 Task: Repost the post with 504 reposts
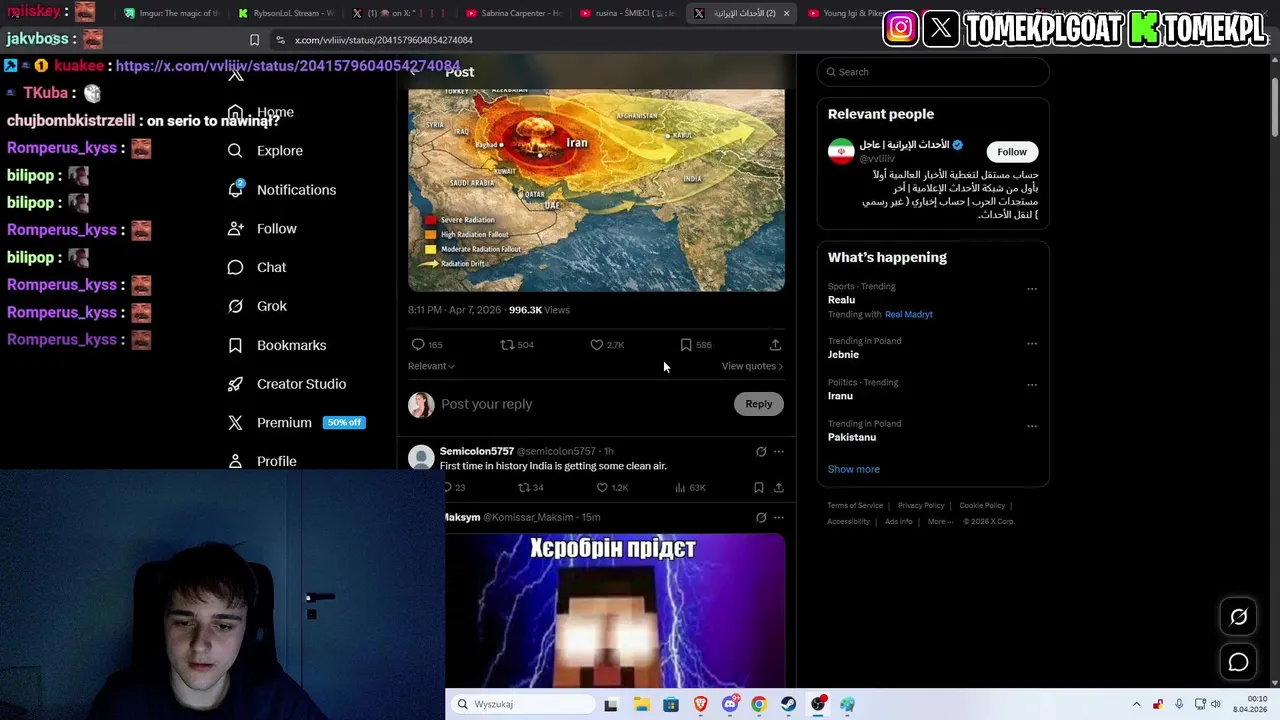tap(507, 345)
